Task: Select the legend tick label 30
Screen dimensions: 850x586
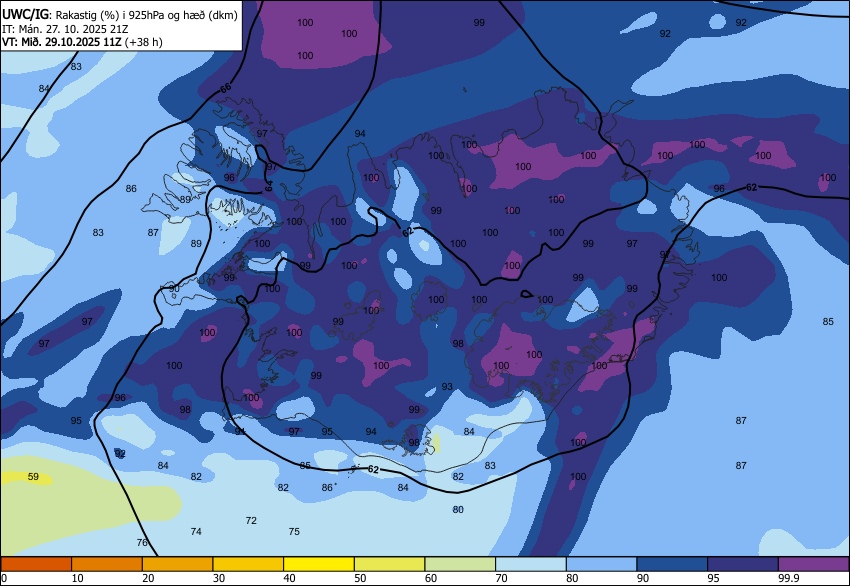Action: (x=218, y=578)
